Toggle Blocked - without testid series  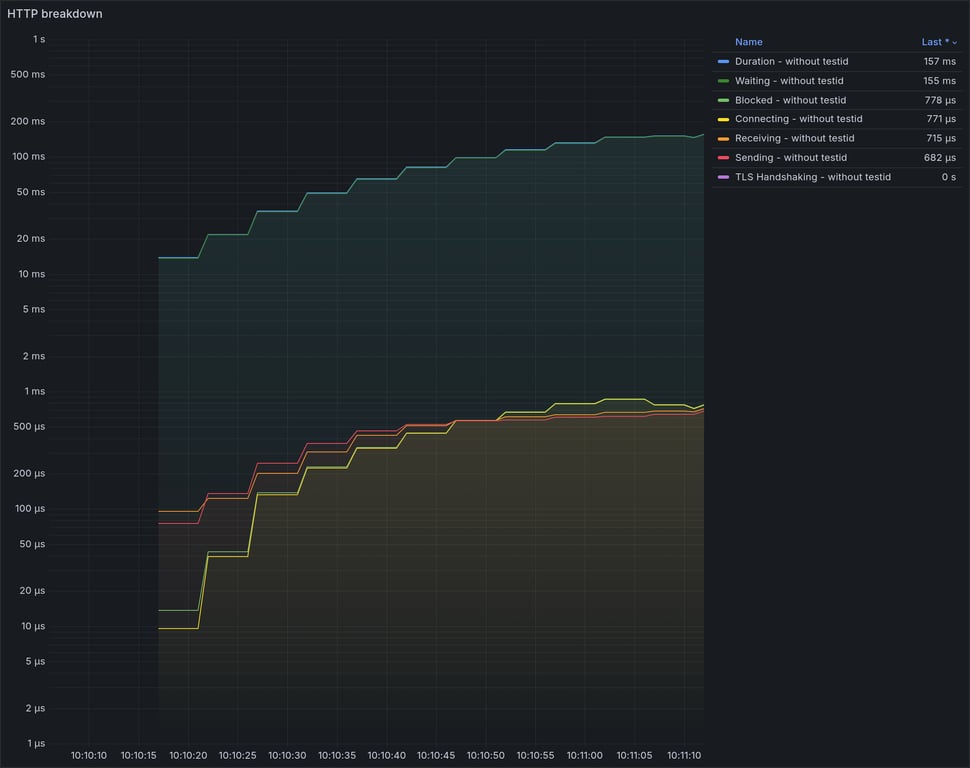click(790, 100)
